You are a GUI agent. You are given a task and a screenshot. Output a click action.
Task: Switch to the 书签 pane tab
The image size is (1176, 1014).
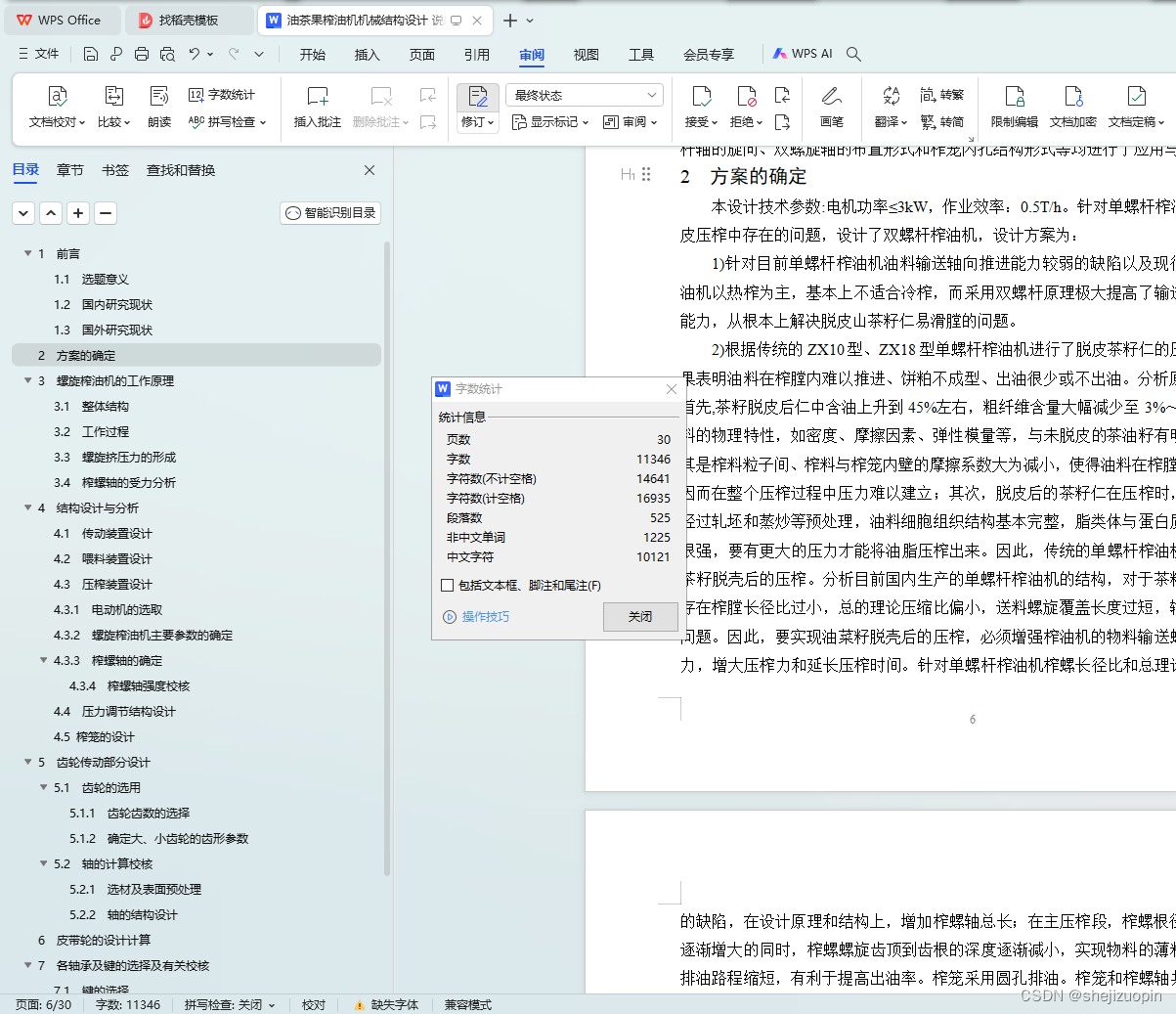point(115,170)
